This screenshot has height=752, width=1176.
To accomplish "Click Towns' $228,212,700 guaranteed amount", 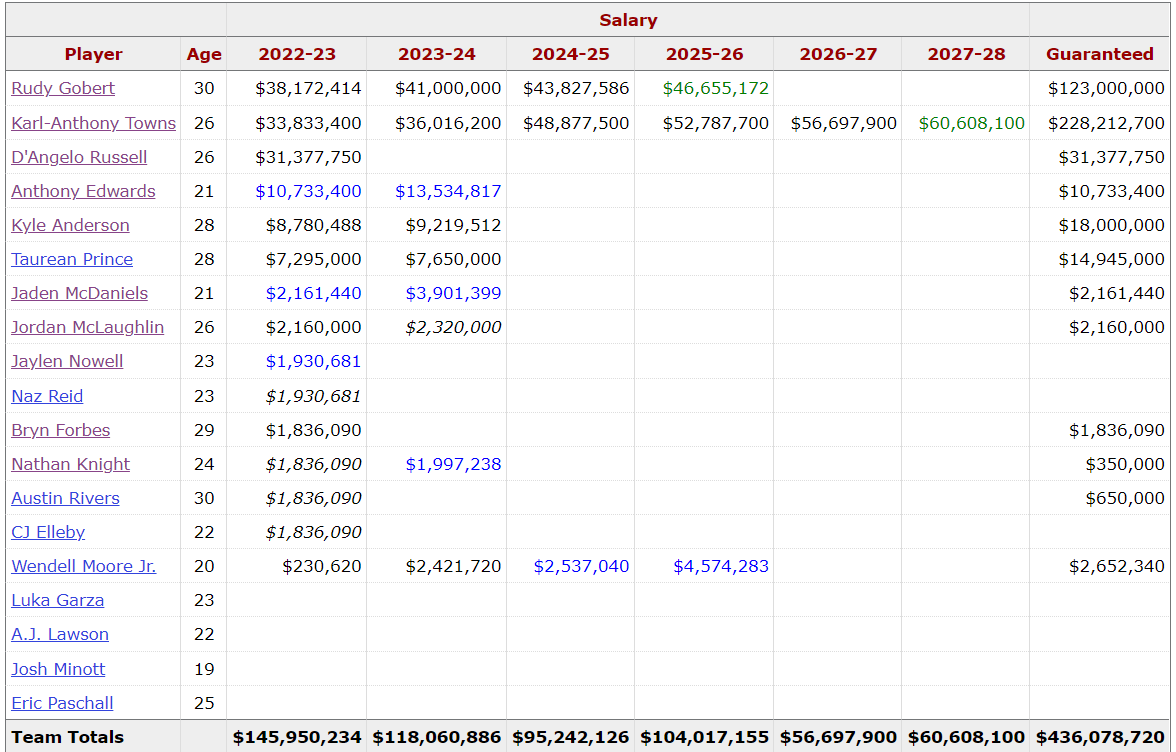I will [x=1106, y=123].
